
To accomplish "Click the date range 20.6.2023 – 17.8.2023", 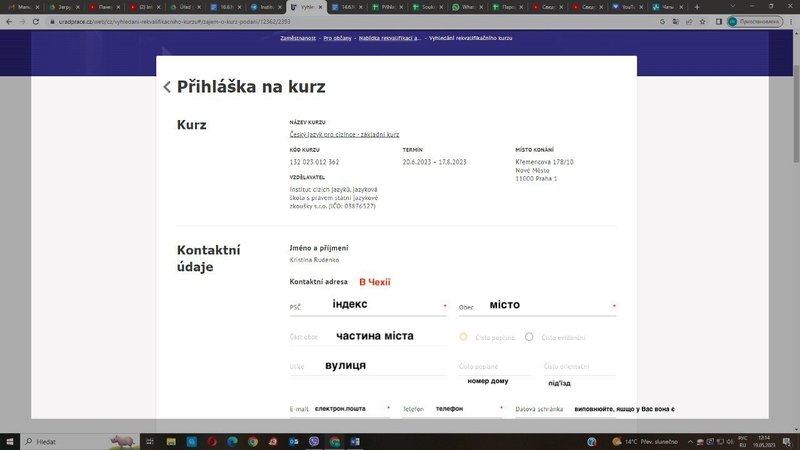I will (434, 162).
